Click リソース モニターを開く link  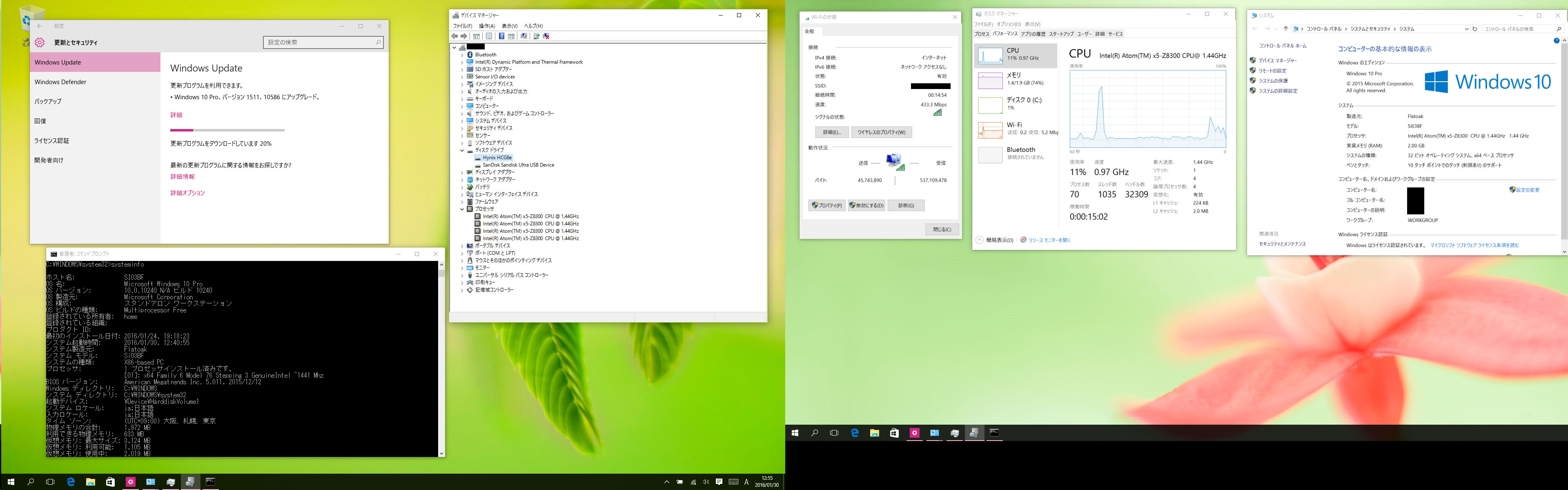tap(1049, 241)
